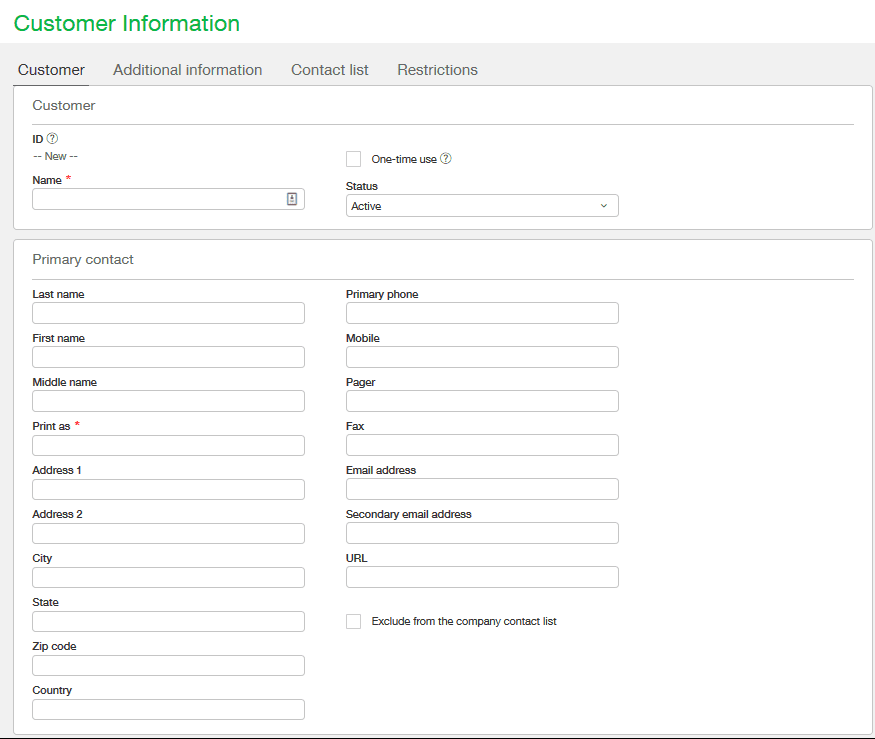Select the Restrictions tab
Screen dimensions: 875x739
437,70
